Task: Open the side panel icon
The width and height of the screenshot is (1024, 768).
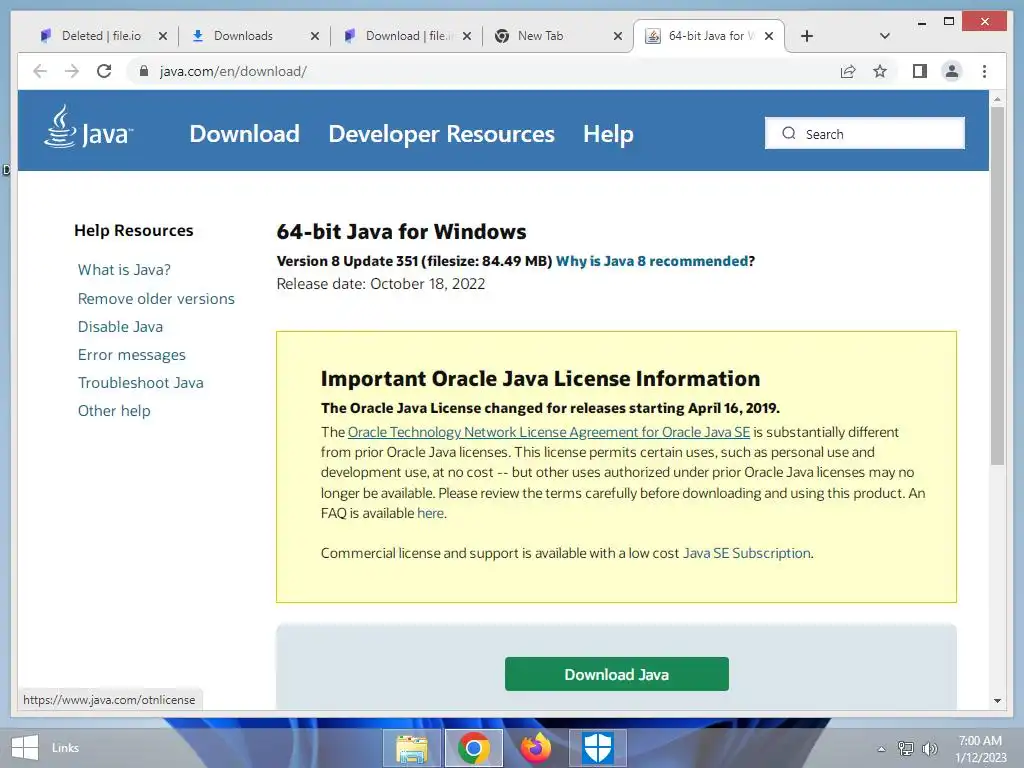Action: click(920, 71)
